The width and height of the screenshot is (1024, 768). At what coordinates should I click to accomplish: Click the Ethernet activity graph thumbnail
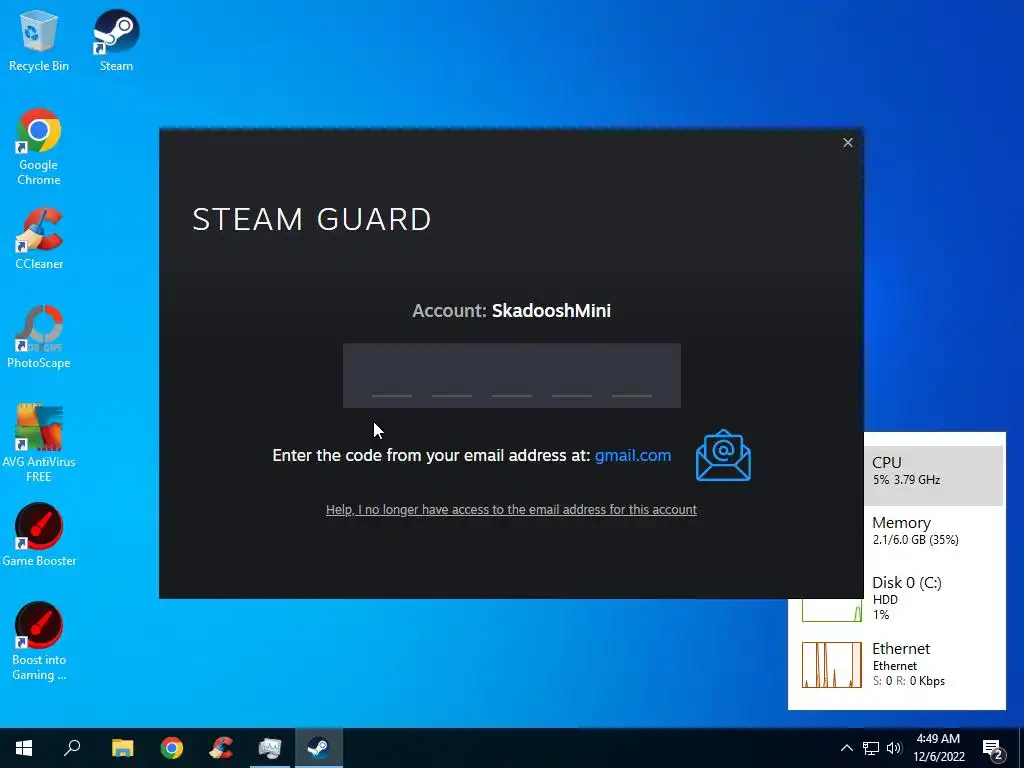(x=831, y=665)
